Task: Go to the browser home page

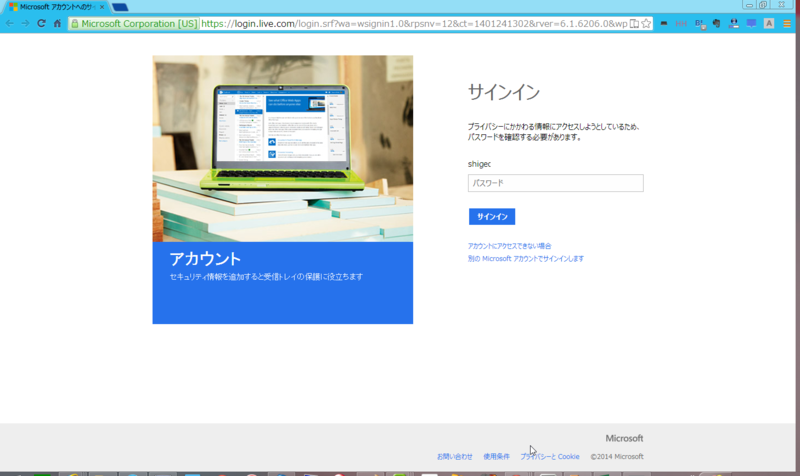Action: (57, 23)
